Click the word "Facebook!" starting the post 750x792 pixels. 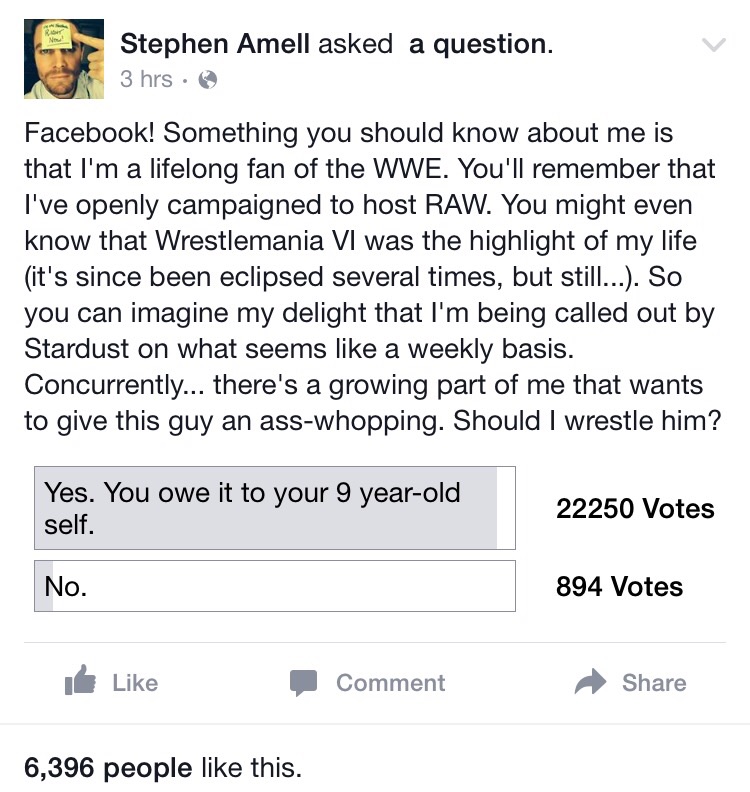click(x=81, y=133)
